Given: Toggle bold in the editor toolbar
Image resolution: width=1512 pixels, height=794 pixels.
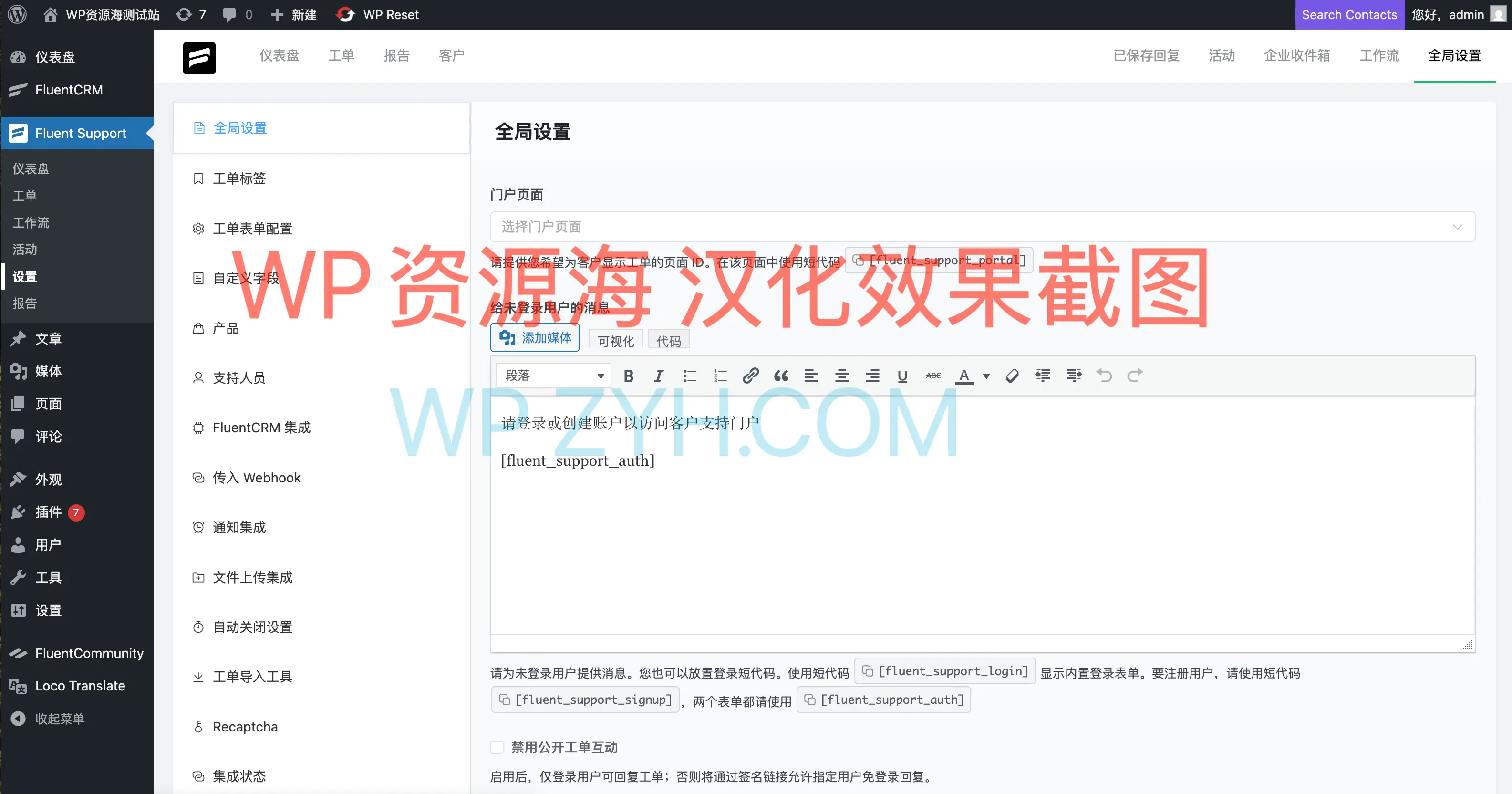Looking at the screenshot, I should pyautogui.click(x=628, y=376).
